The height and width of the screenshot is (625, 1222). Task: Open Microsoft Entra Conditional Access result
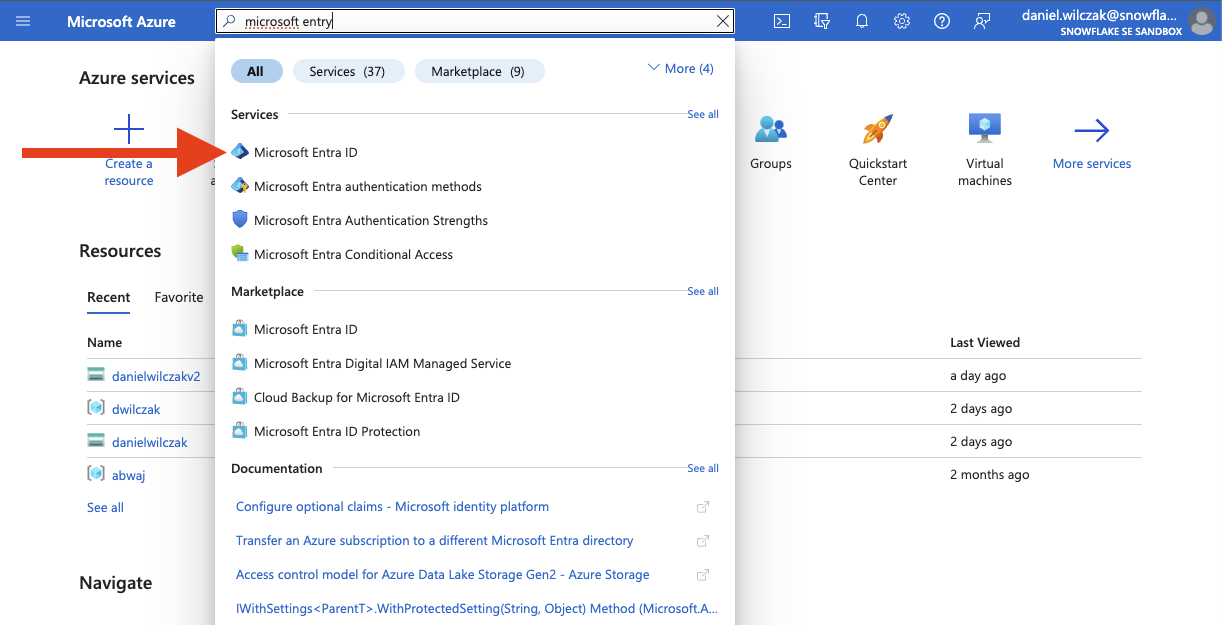tap(353, 255)
